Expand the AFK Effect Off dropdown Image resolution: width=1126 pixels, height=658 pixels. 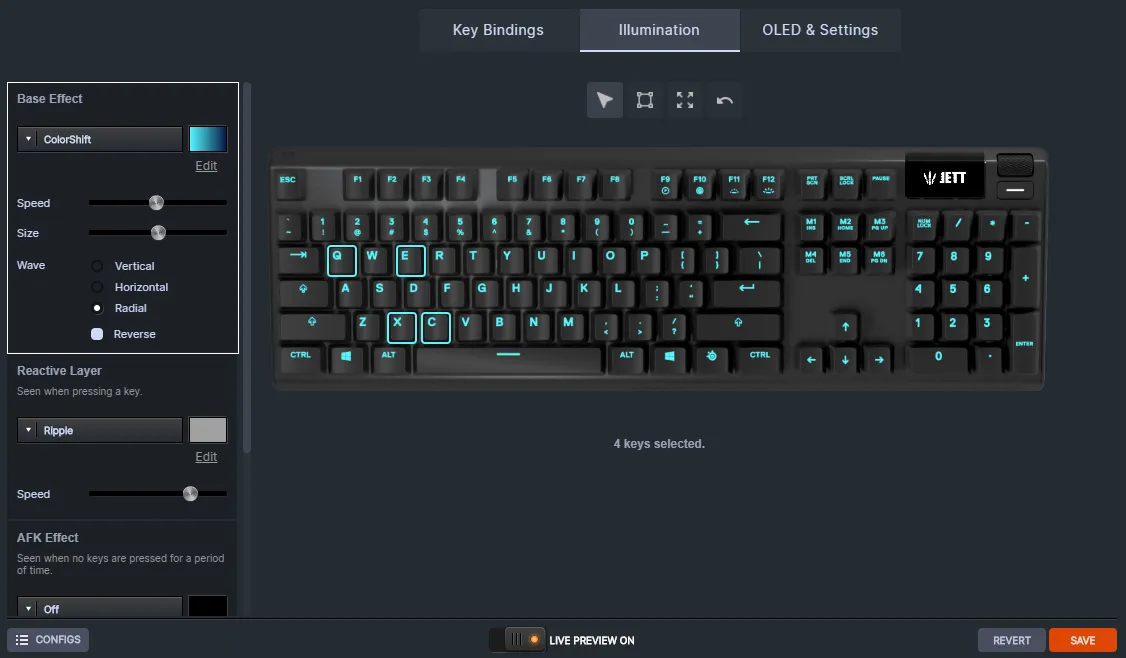tap(100, 608)
